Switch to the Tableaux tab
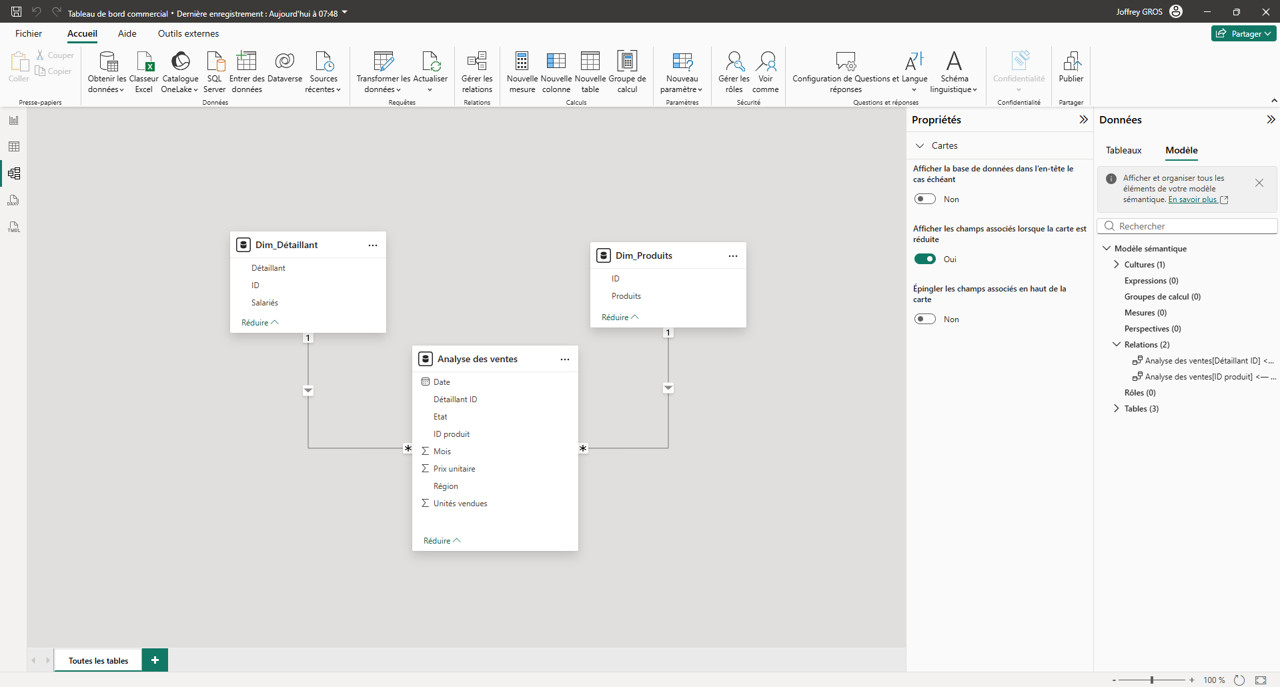The image size is (1280, 687). click(1123, 150)
